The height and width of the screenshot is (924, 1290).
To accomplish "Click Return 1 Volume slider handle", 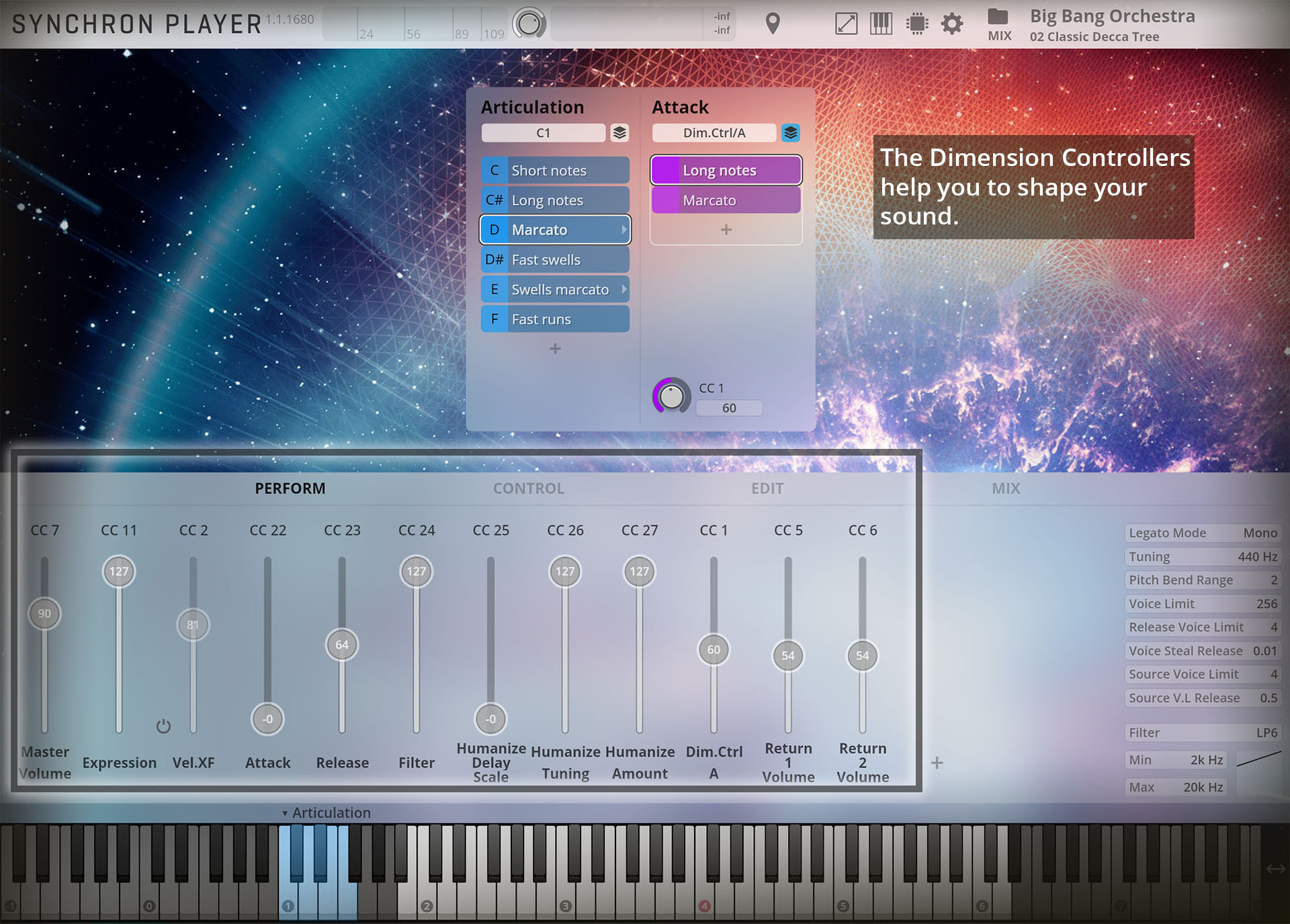I will pos(788,656).
